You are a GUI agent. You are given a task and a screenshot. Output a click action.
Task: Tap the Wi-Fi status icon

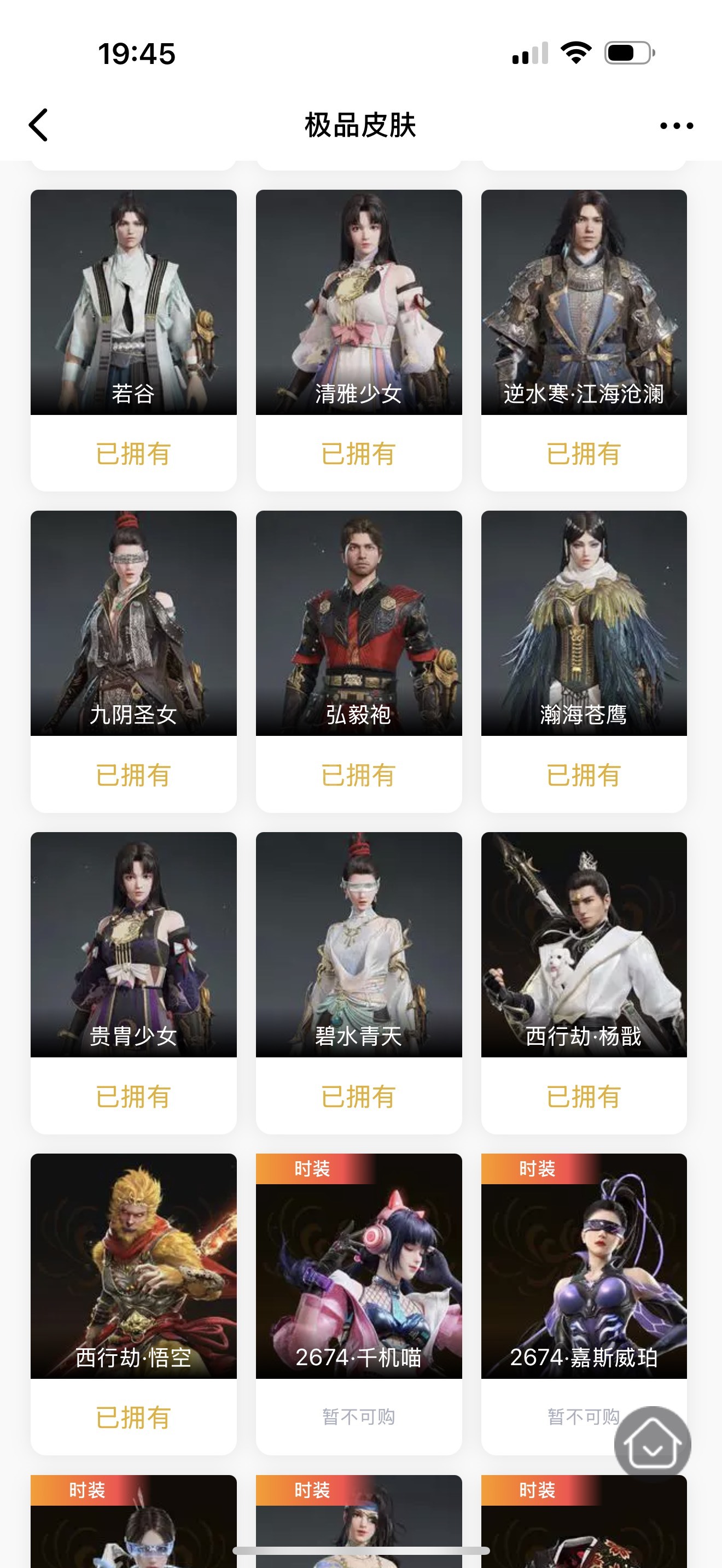pos(576,53)
